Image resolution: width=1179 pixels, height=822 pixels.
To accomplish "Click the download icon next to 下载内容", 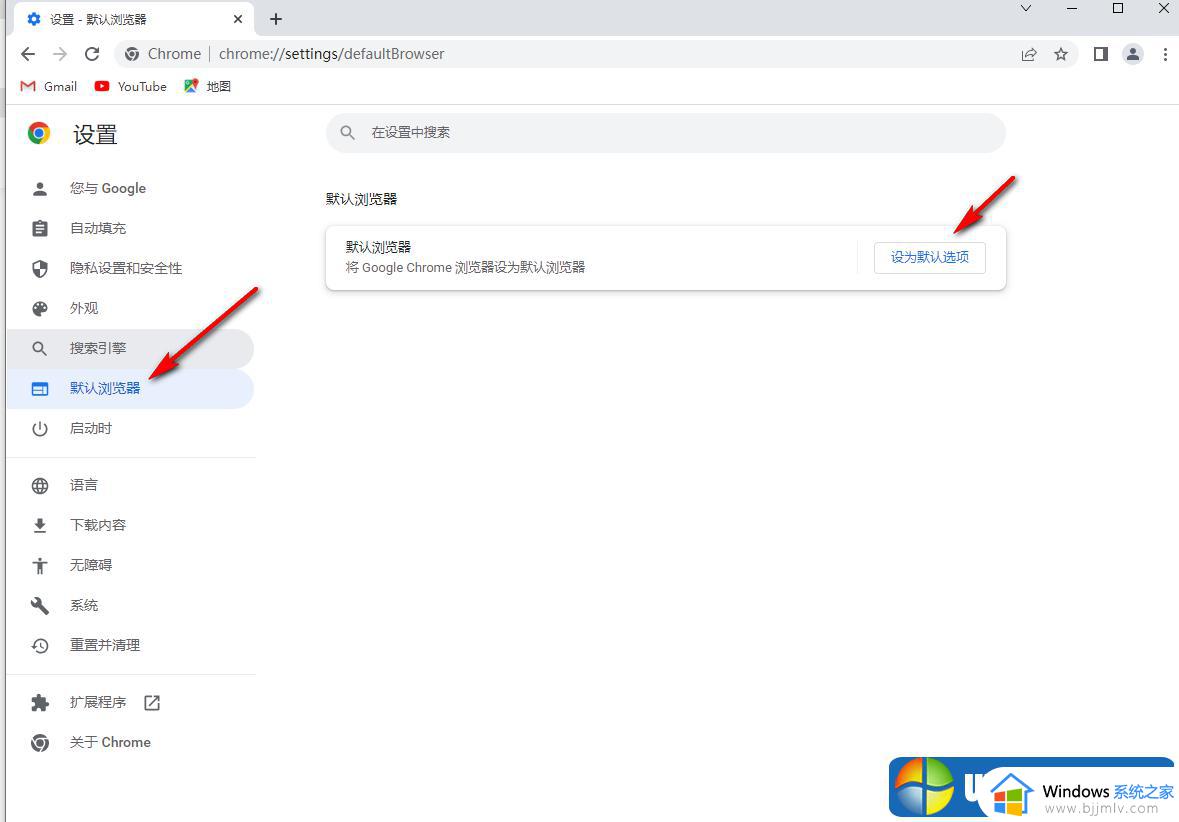I will click(40, 526).
